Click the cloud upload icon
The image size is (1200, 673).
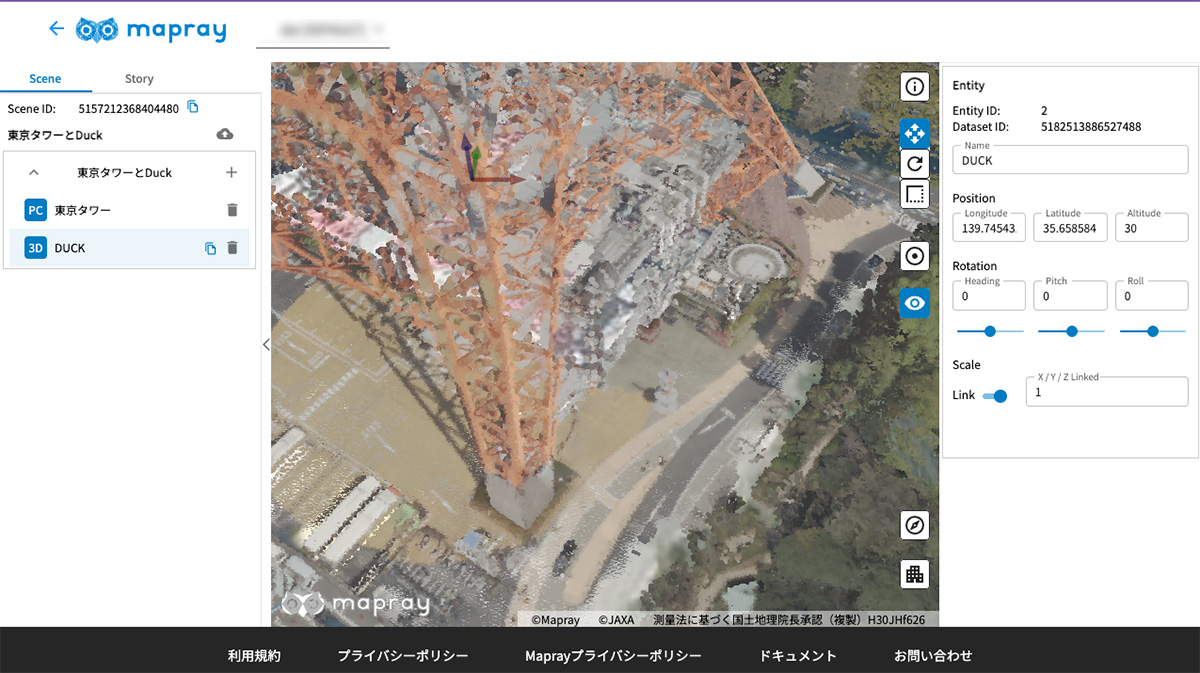click(x=225, y=134)
